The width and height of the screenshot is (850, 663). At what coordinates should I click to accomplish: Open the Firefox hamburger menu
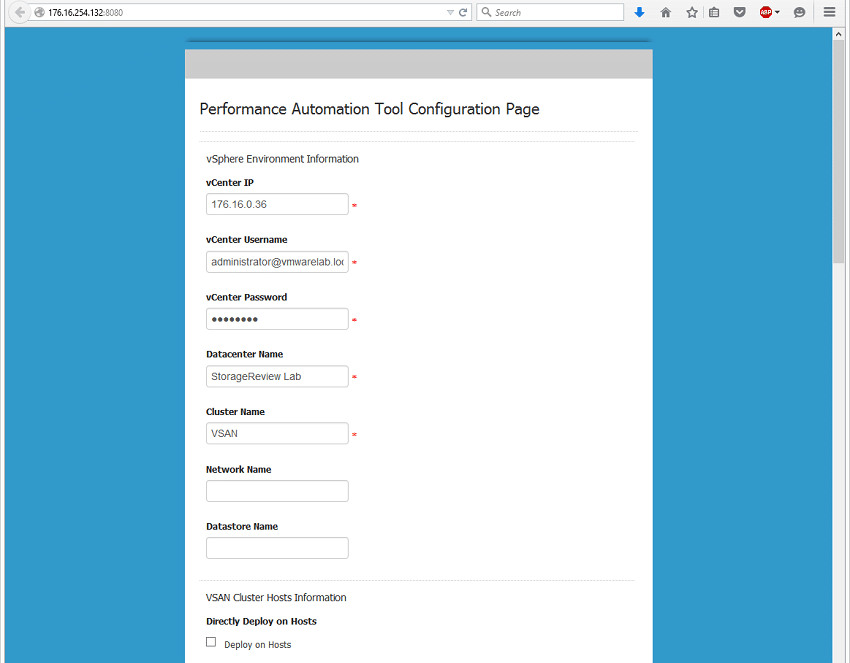pos(829,12)
